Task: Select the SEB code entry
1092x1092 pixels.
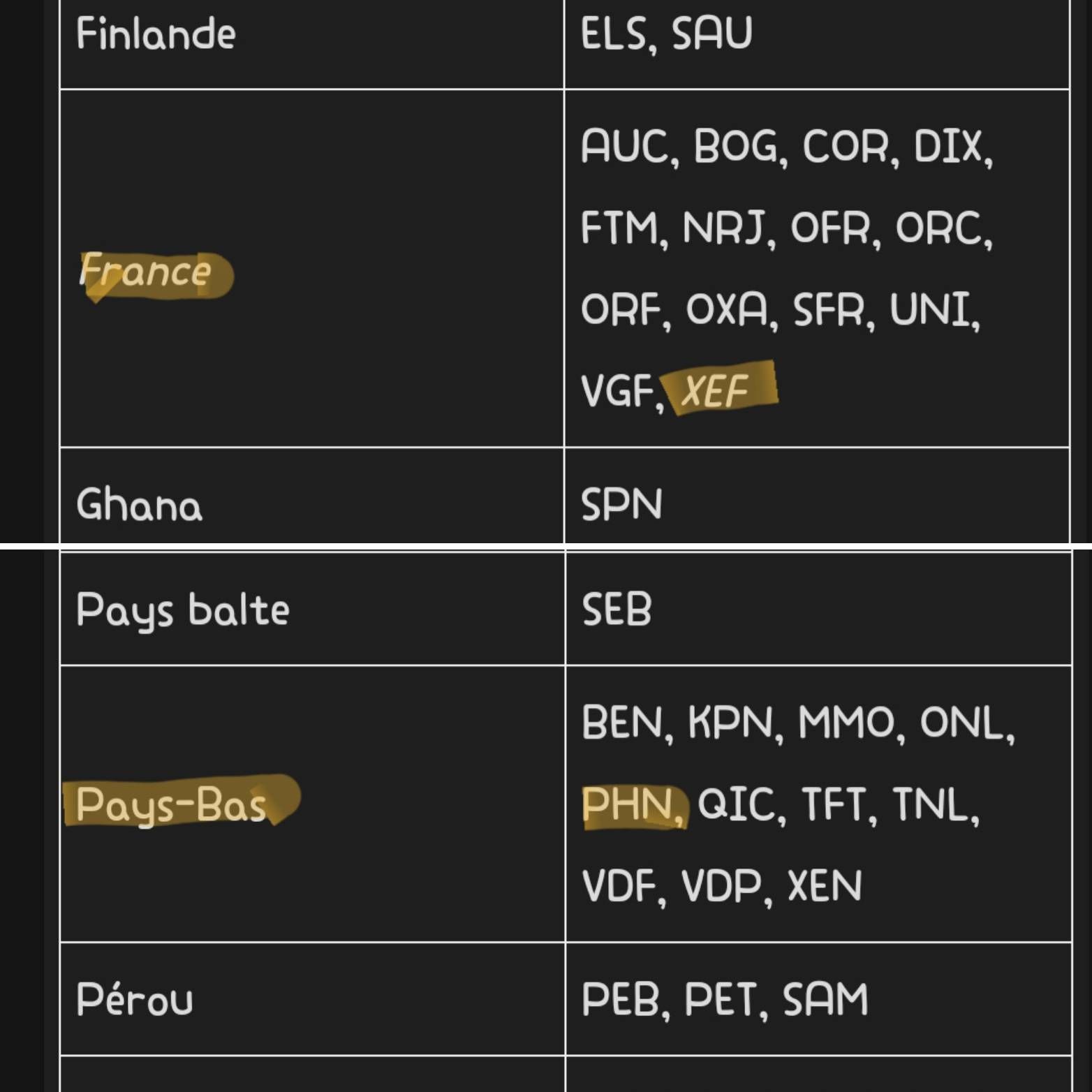Action: tap(617, 610)
